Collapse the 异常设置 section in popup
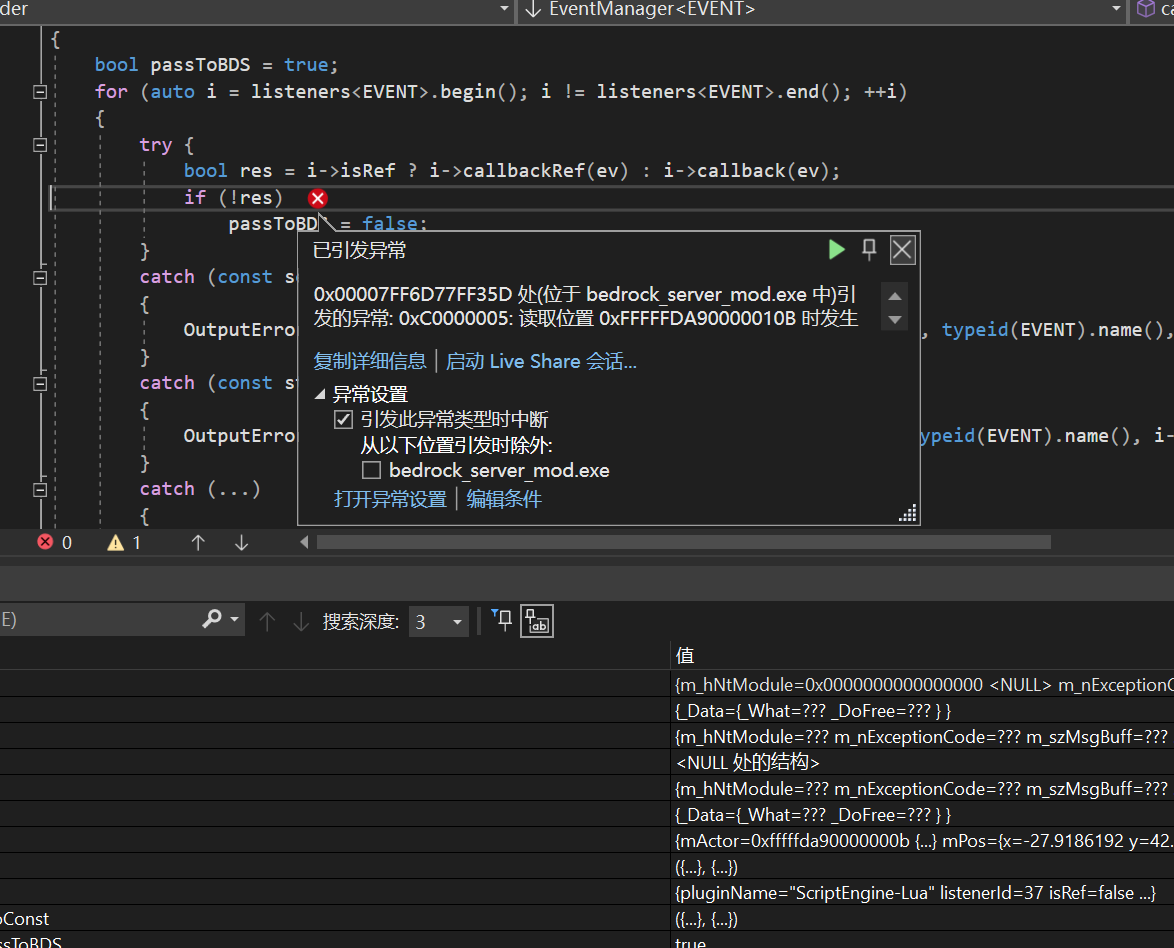Image resolution: width=1174 pixels, height=948 pixels. point(321,394)
